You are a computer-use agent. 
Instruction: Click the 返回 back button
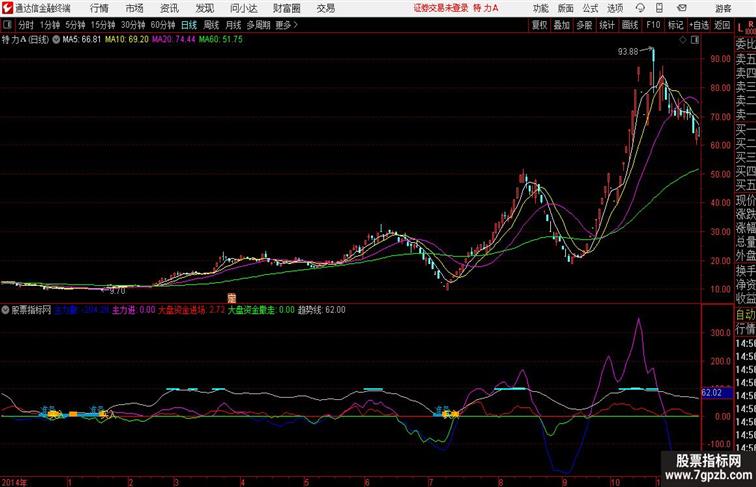(x=722, y=25)
